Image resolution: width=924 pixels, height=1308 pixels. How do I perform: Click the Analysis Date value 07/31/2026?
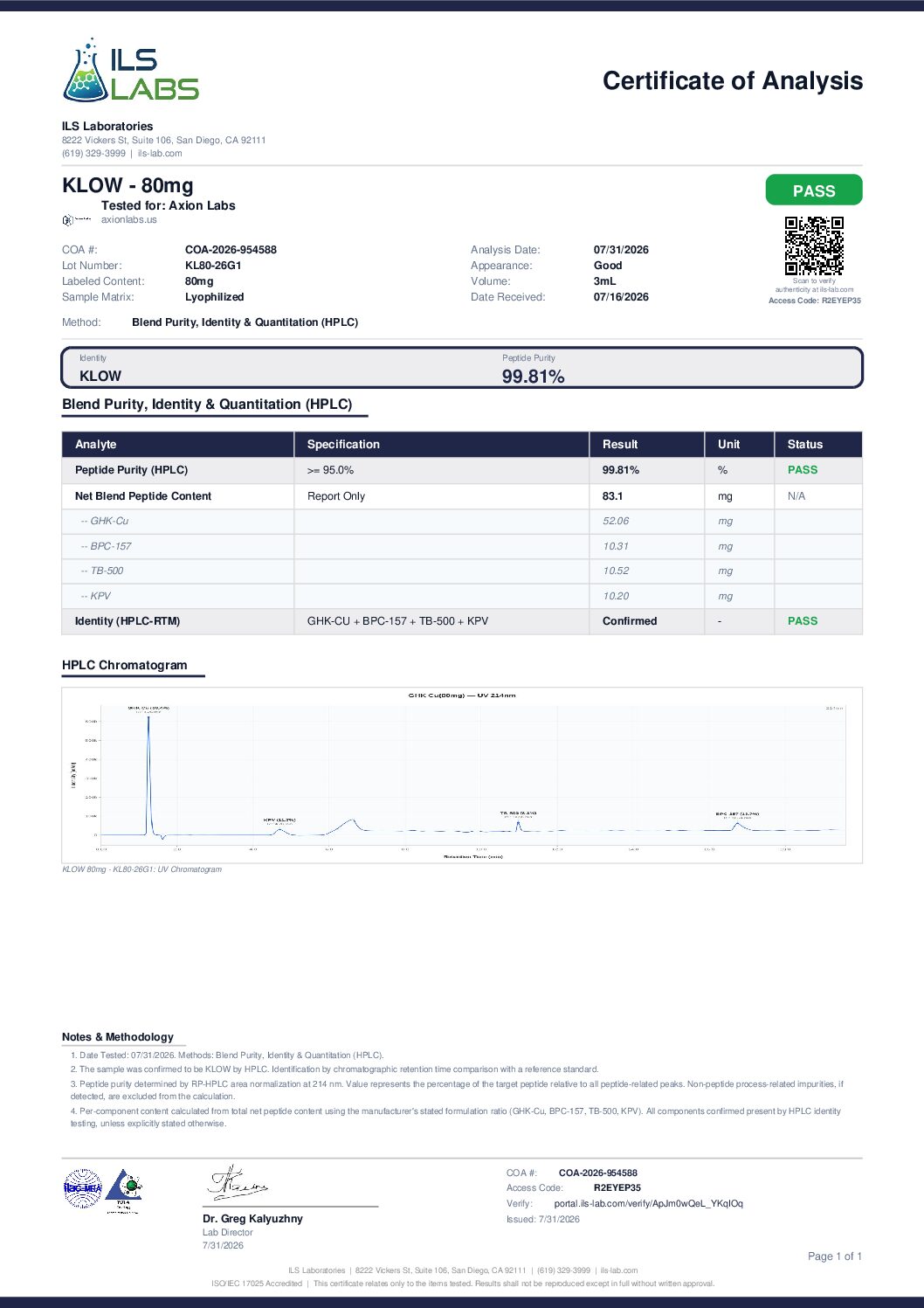621,250
